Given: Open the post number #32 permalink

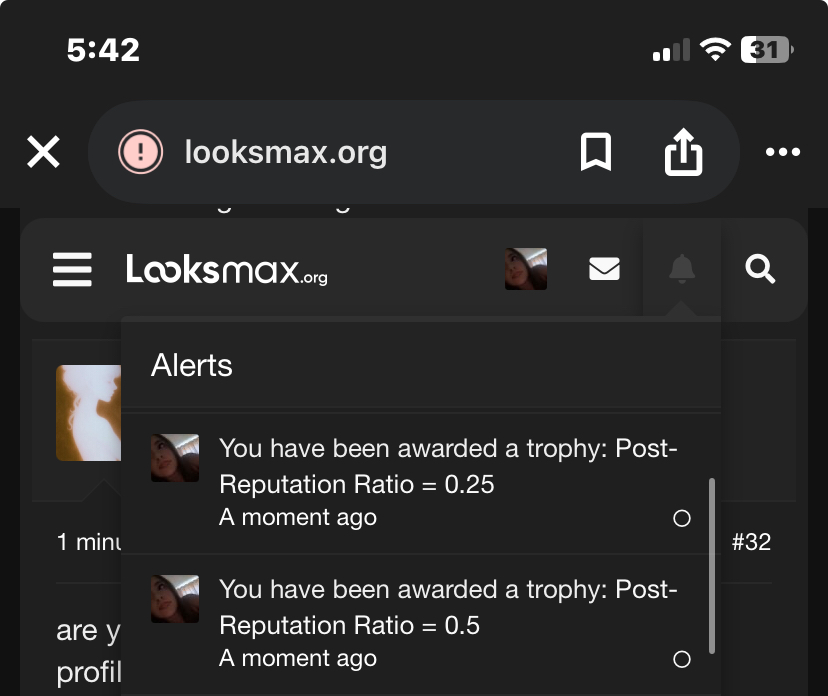Looking at the screenshot, I should point(751,542).
